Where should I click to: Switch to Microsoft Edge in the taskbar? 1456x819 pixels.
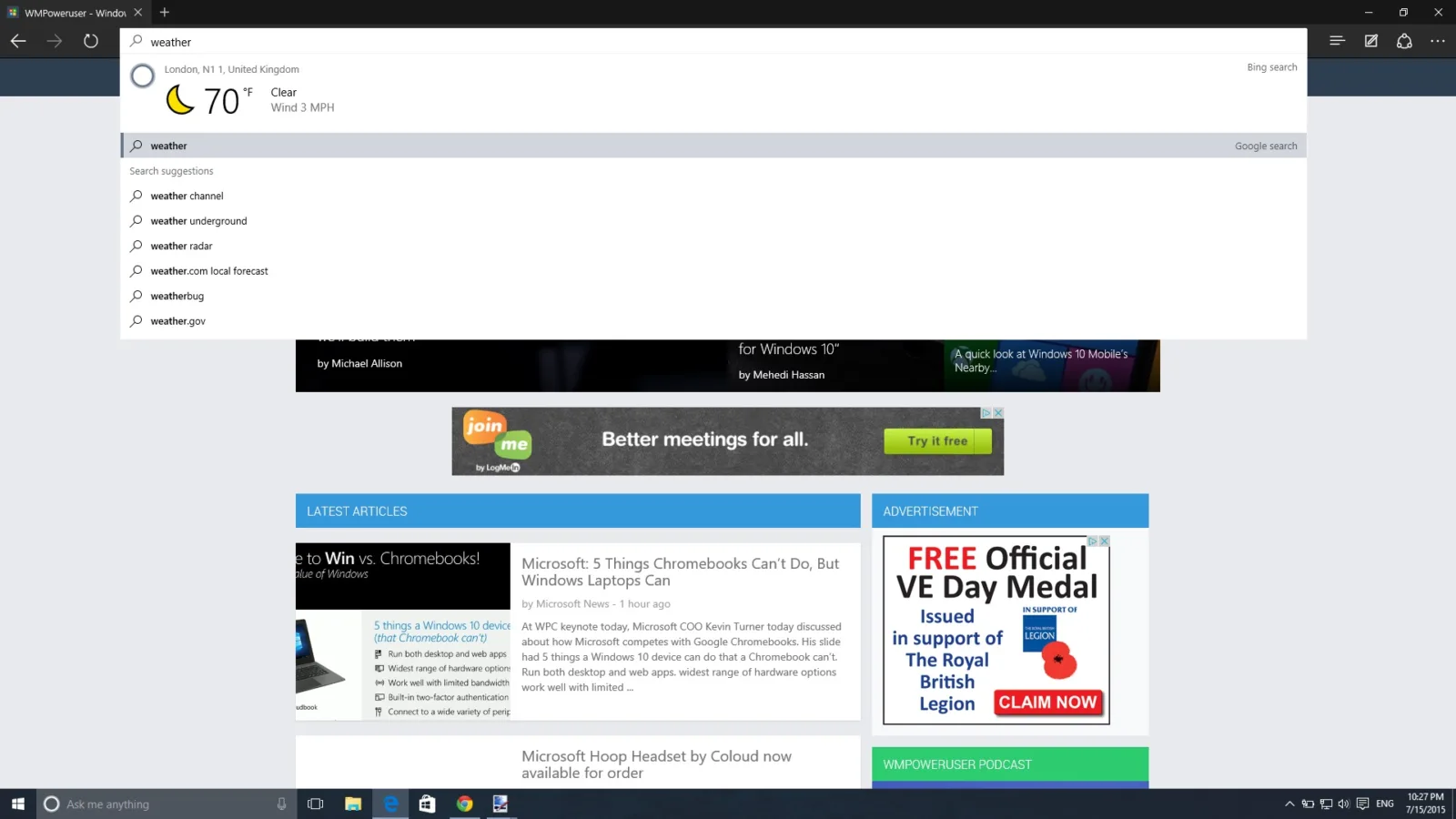[x=390, y=804]
